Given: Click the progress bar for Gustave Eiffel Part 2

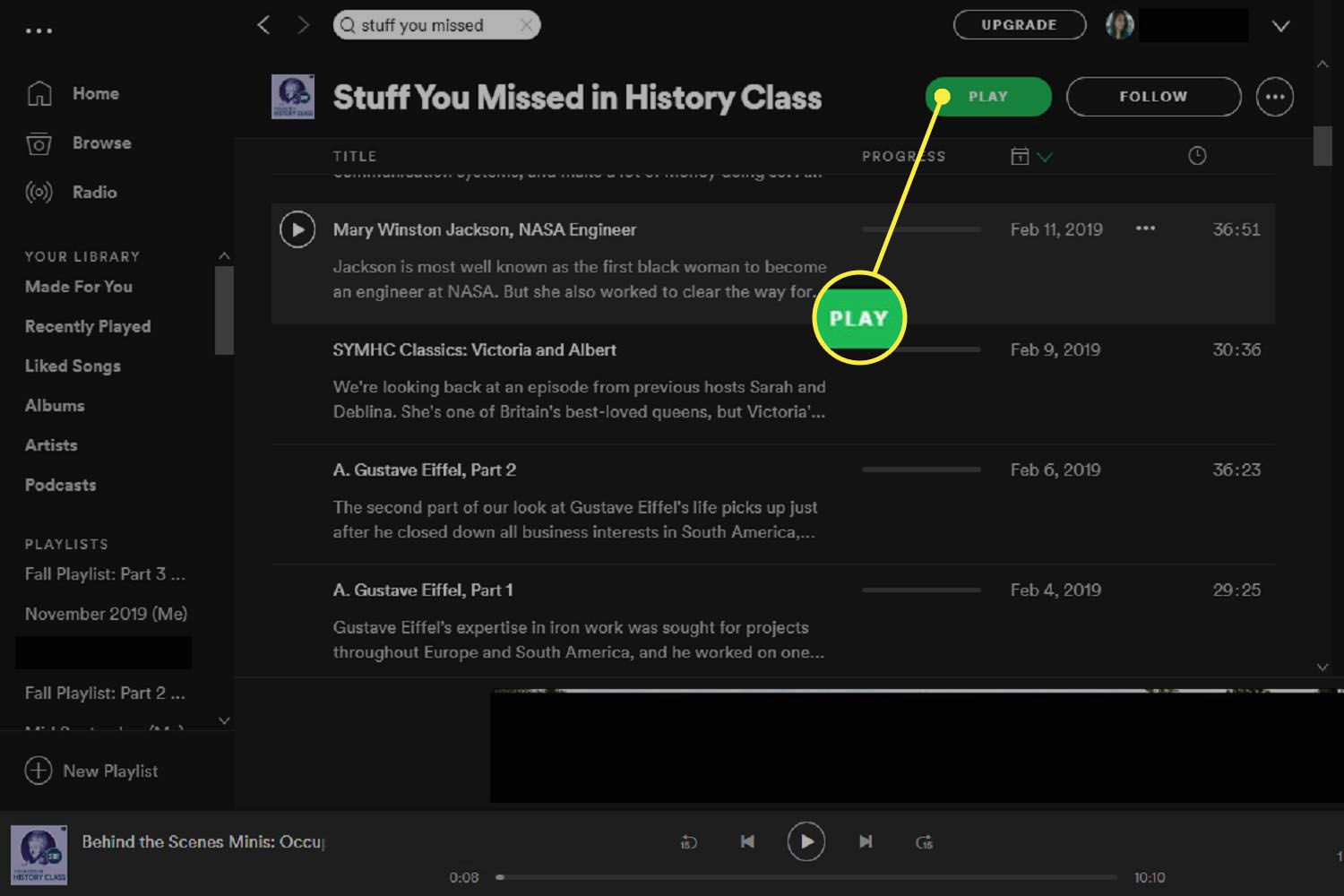Looking at the screenshot, I should point(921,470).
